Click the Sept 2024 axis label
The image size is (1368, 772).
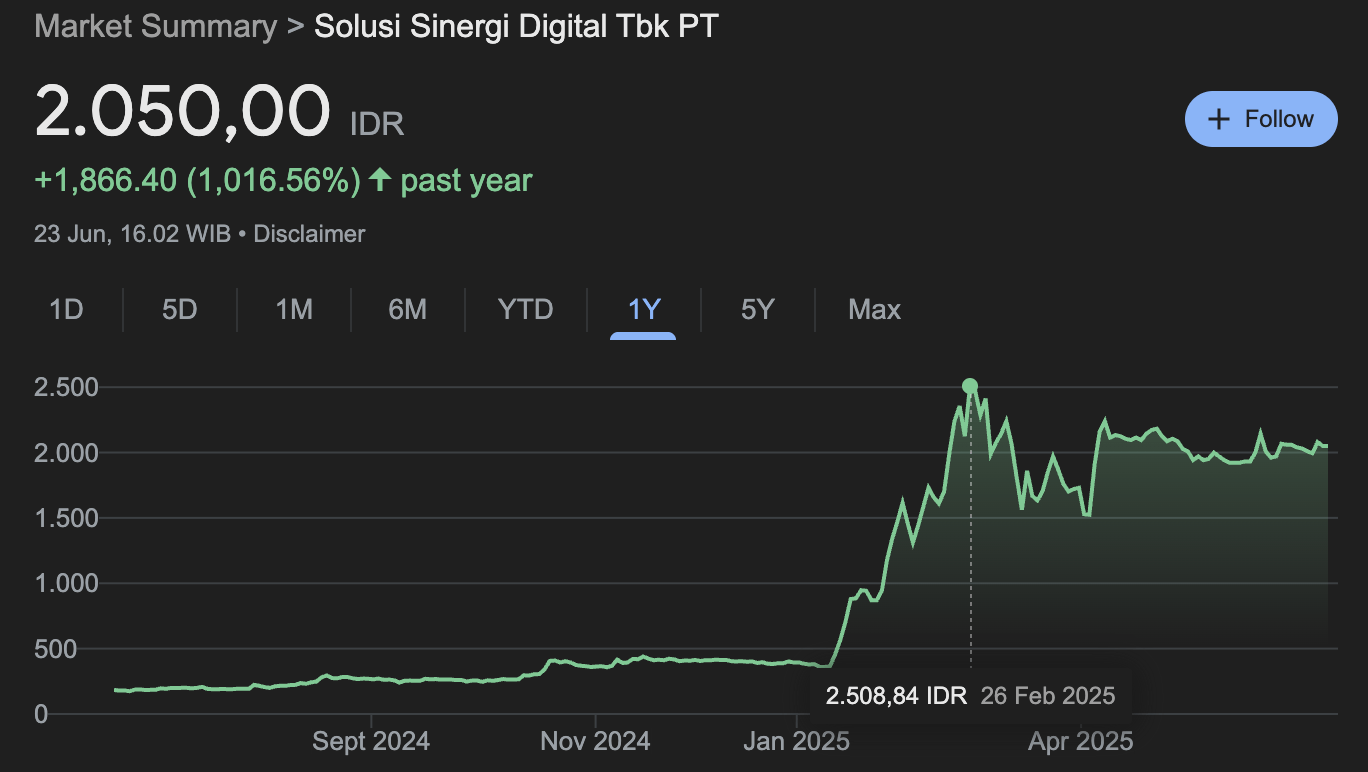371,741
